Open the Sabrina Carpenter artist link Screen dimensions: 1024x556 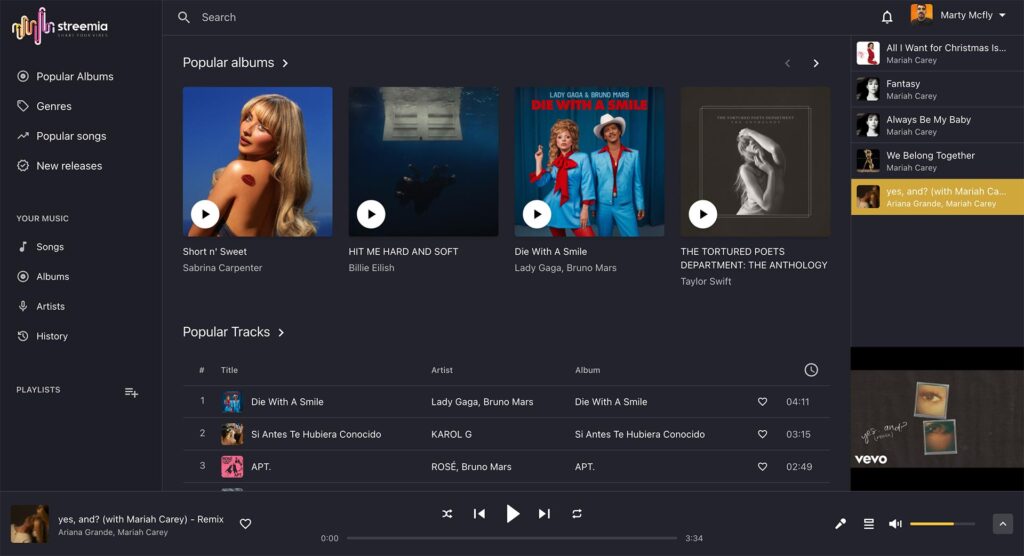click(222, 268)
